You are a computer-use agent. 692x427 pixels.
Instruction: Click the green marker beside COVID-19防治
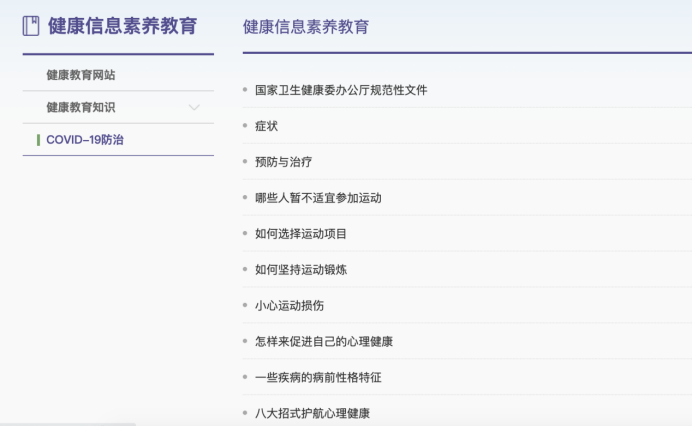coord(37,140)
